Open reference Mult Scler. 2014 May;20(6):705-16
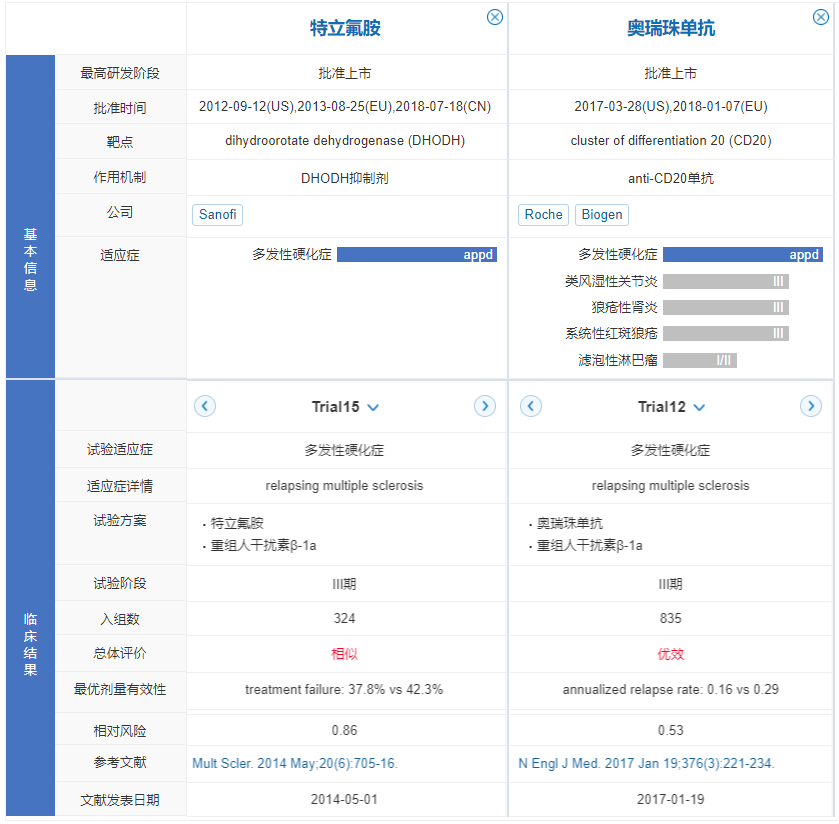Screen dimensions: 839x824 point(295,763)
